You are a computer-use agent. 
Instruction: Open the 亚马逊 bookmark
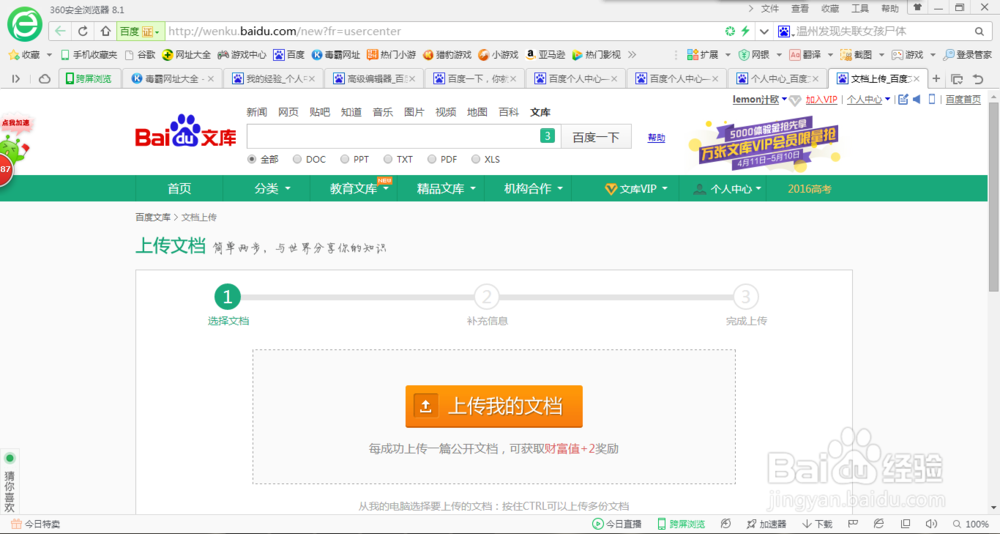[545, 55]
